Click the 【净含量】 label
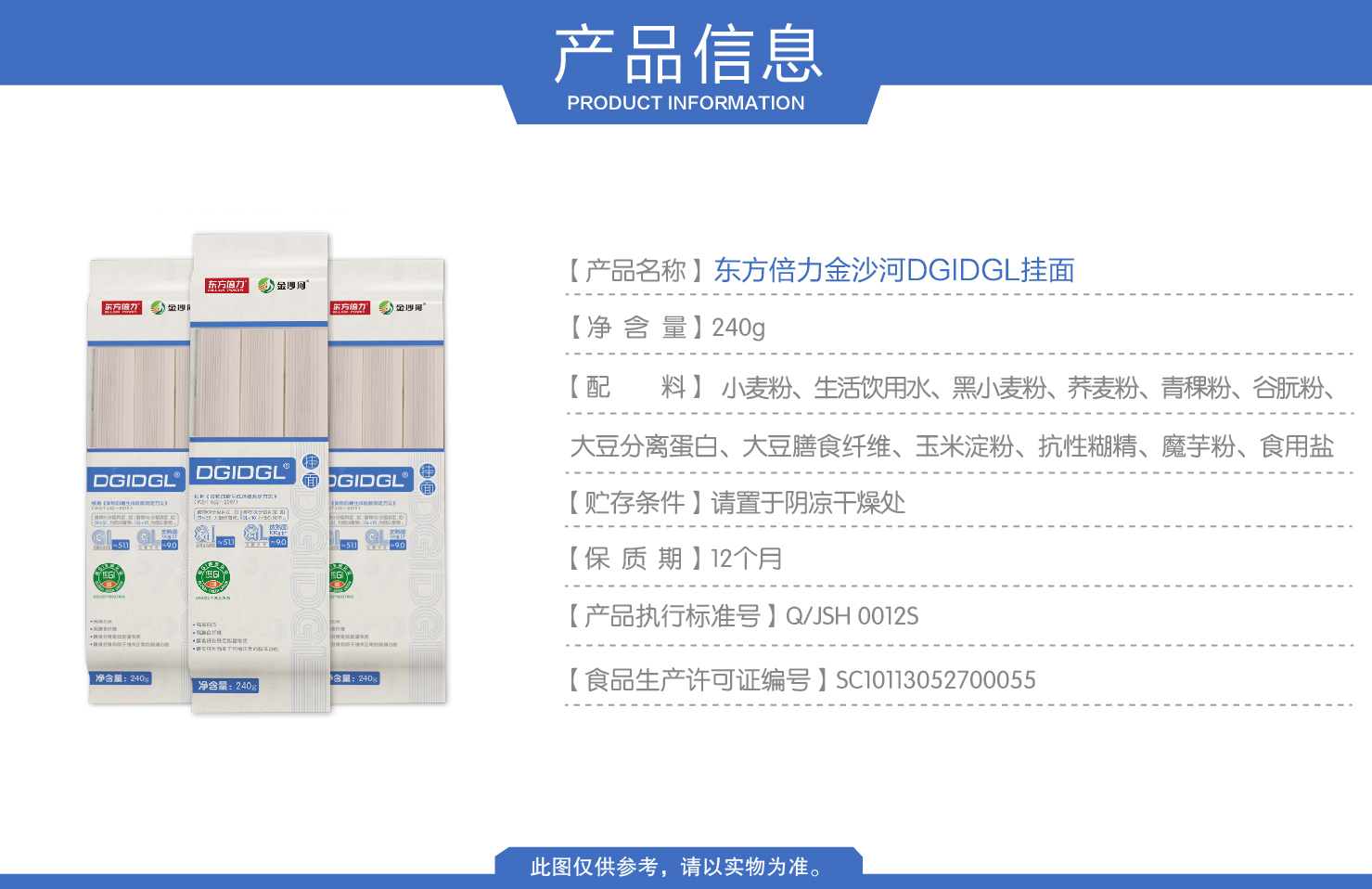The height and width of the screenshot is (889, 1372). click(x=637, y=328)
